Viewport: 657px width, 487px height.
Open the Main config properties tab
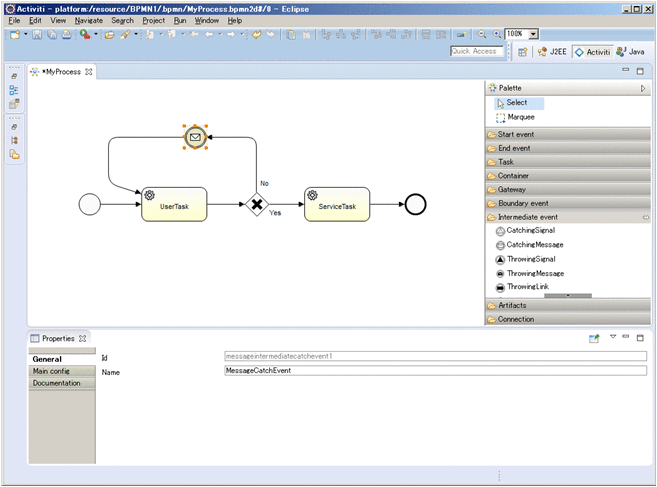click(x=52, y=371)
